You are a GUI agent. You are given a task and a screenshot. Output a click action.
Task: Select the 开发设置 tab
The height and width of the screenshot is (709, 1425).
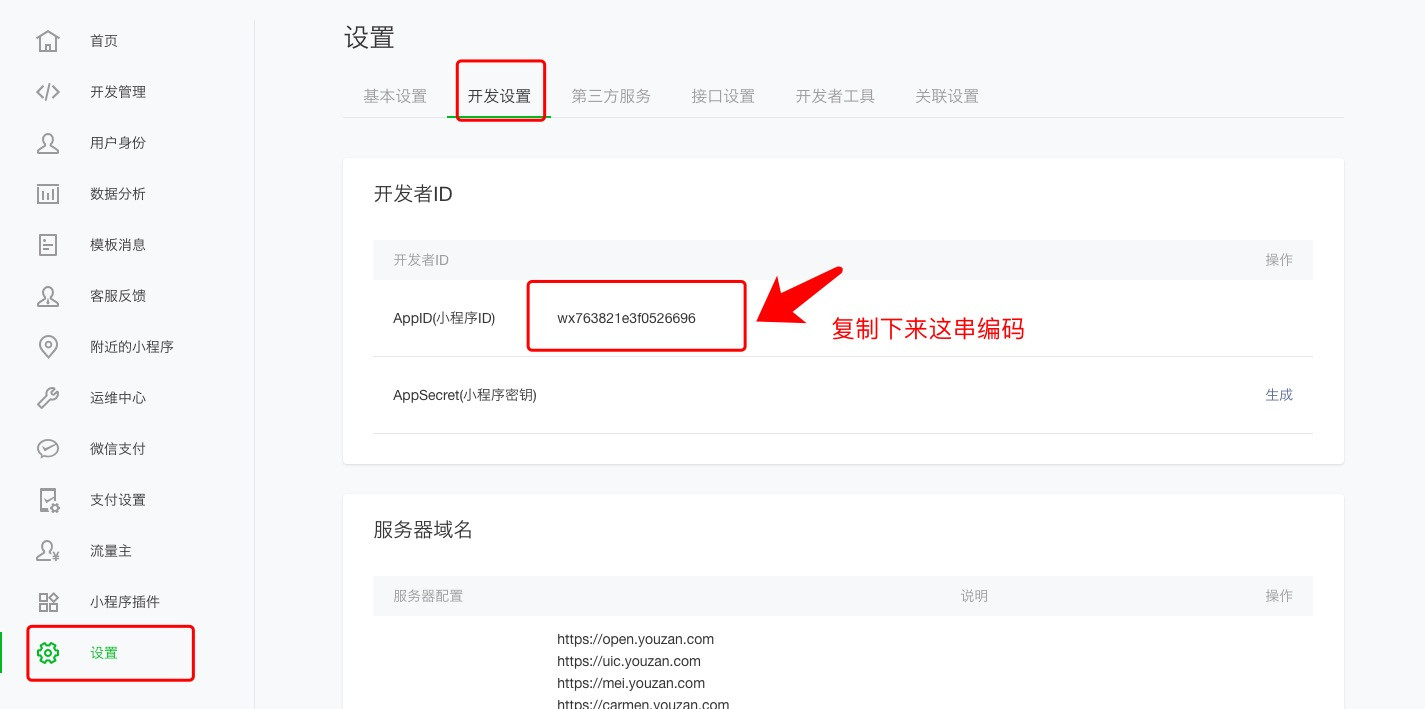500,96
